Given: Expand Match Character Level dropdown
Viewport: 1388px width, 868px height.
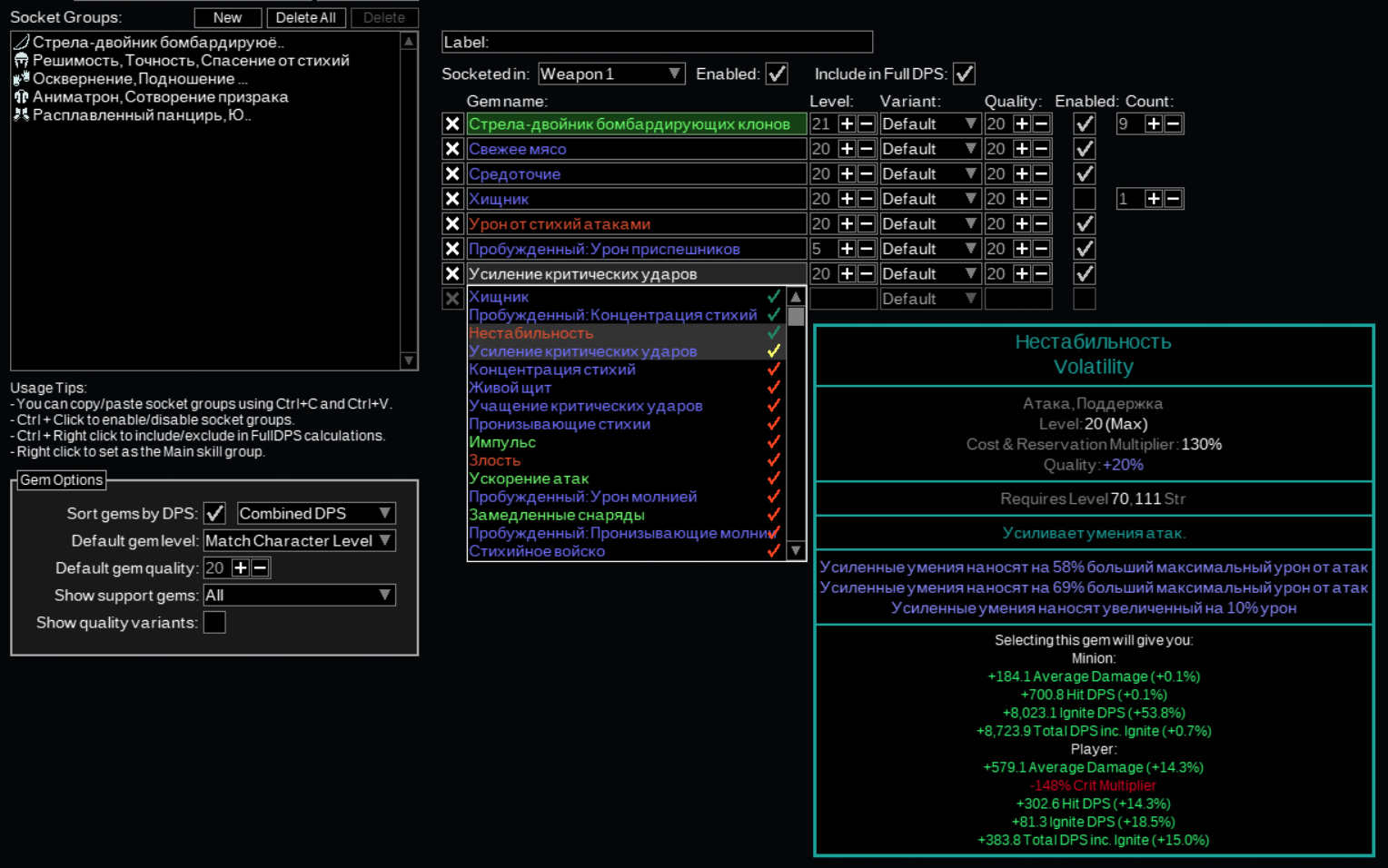Looking at the screenshot, I should click(299, 540).
